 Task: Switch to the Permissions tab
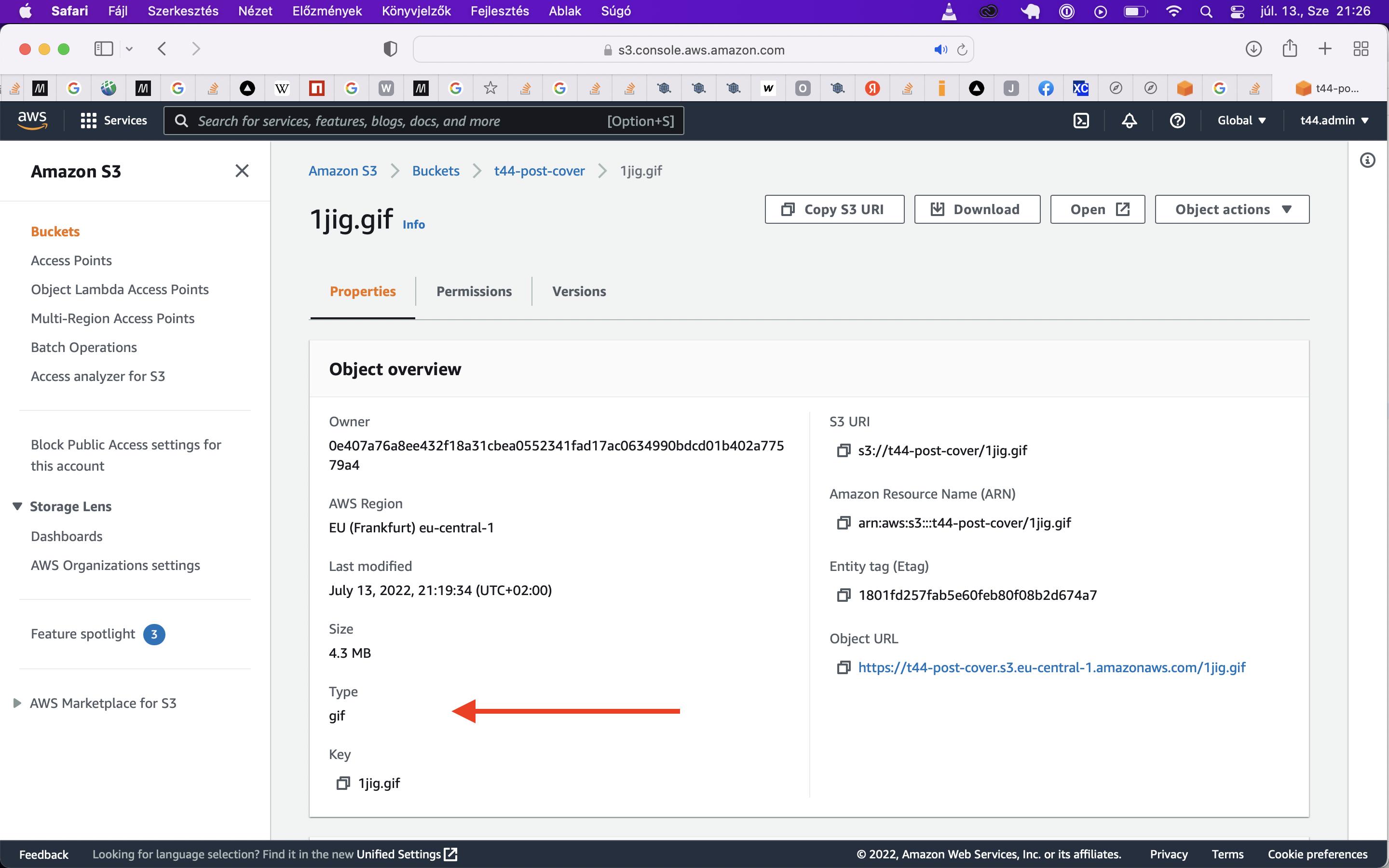click(x=473, y=291)
